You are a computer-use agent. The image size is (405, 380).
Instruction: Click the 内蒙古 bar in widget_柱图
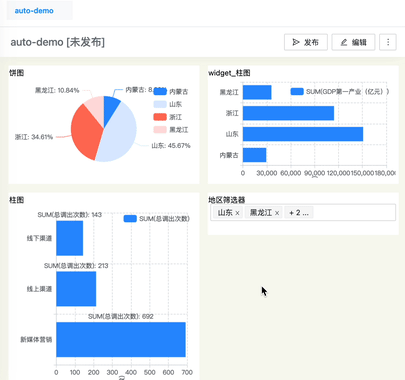point(255,155)
